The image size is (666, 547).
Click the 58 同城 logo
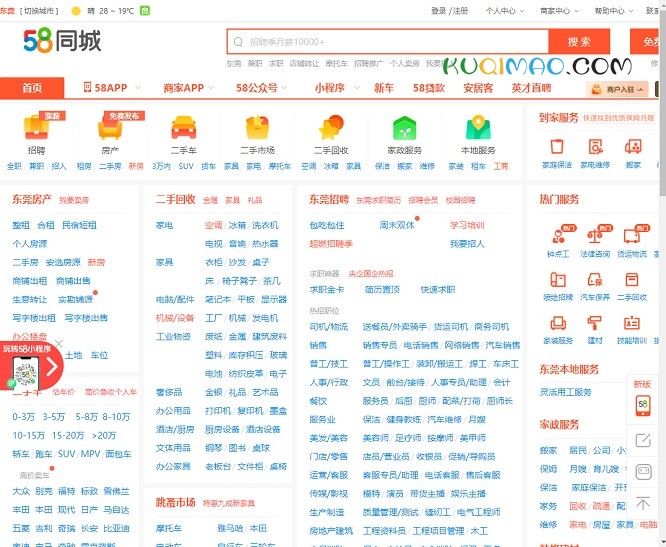(62, 41)
